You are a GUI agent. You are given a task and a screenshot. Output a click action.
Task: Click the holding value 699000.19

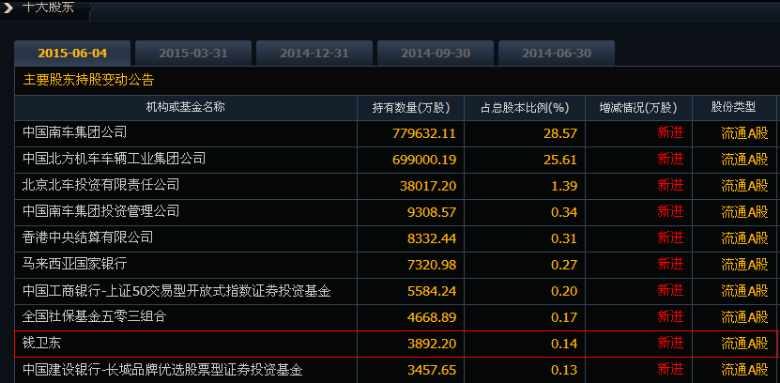pyautogui.click(x=424, y=160)
